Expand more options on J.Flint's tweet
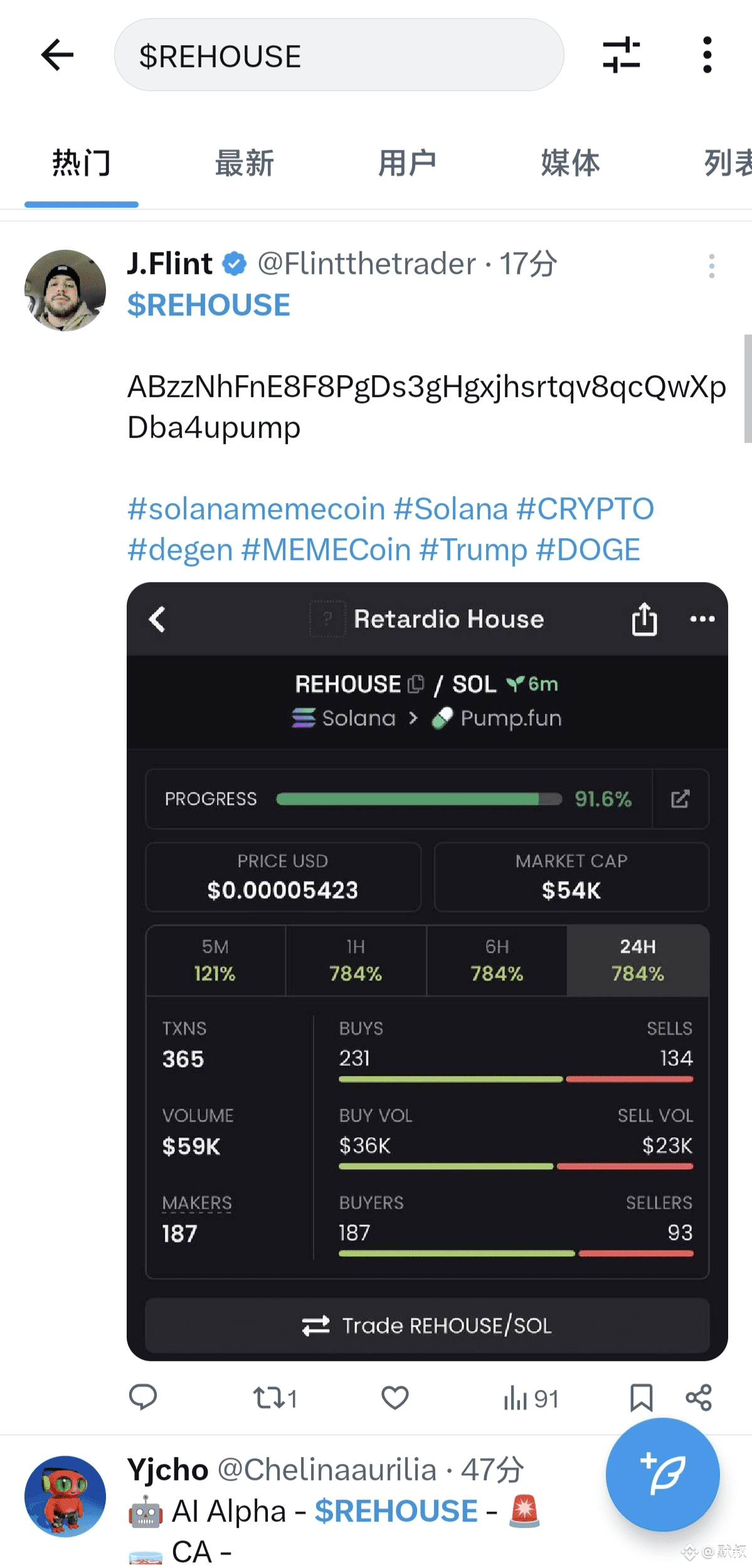752x1568 pixels. coord(711,266)
